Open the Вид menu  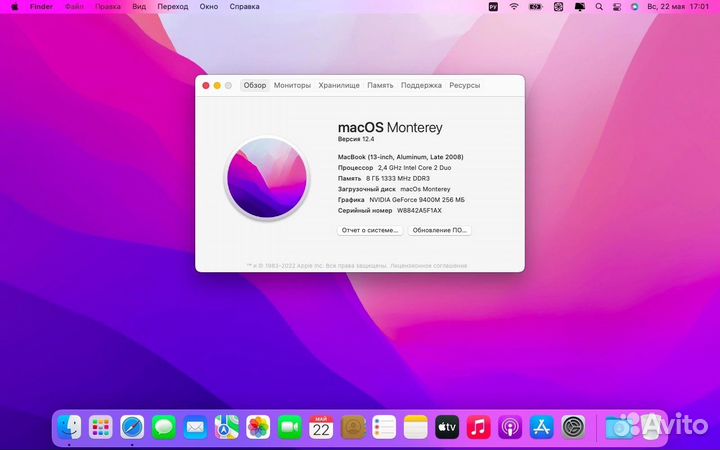pyautogui.click(x=139, y=6)
